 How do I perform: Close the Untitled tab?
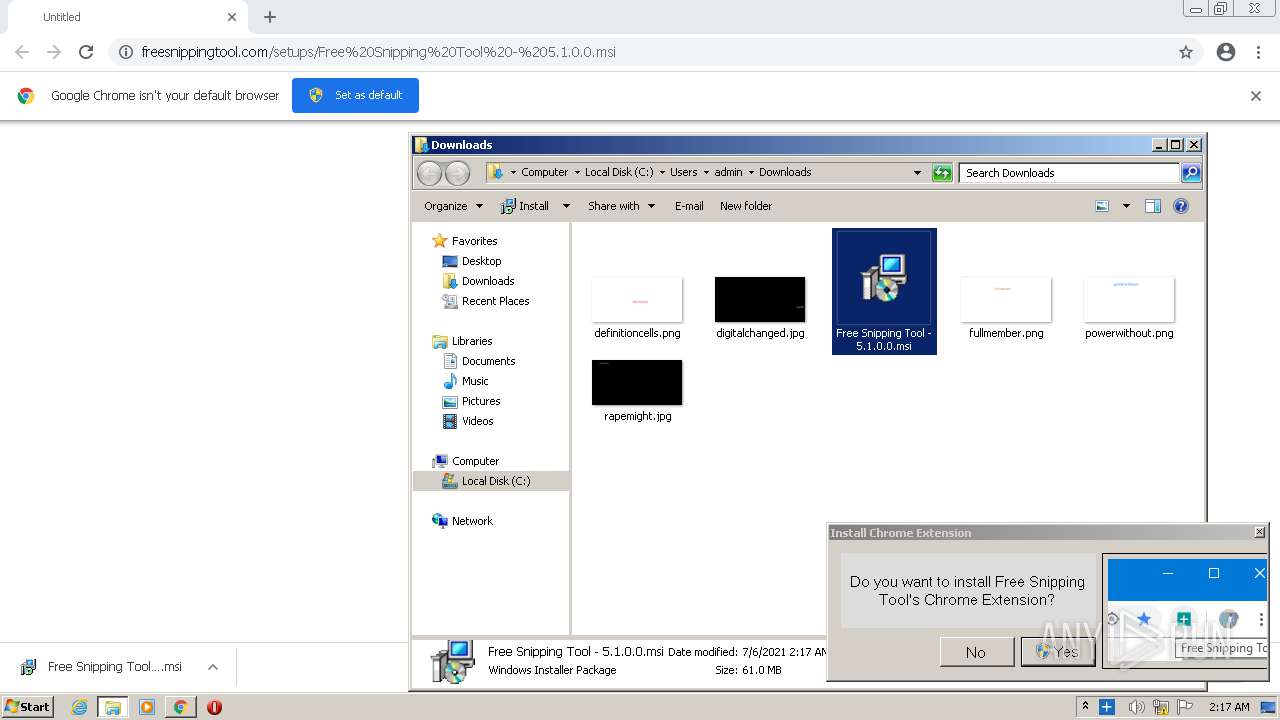pyautogui.click(x=232, y=17)
